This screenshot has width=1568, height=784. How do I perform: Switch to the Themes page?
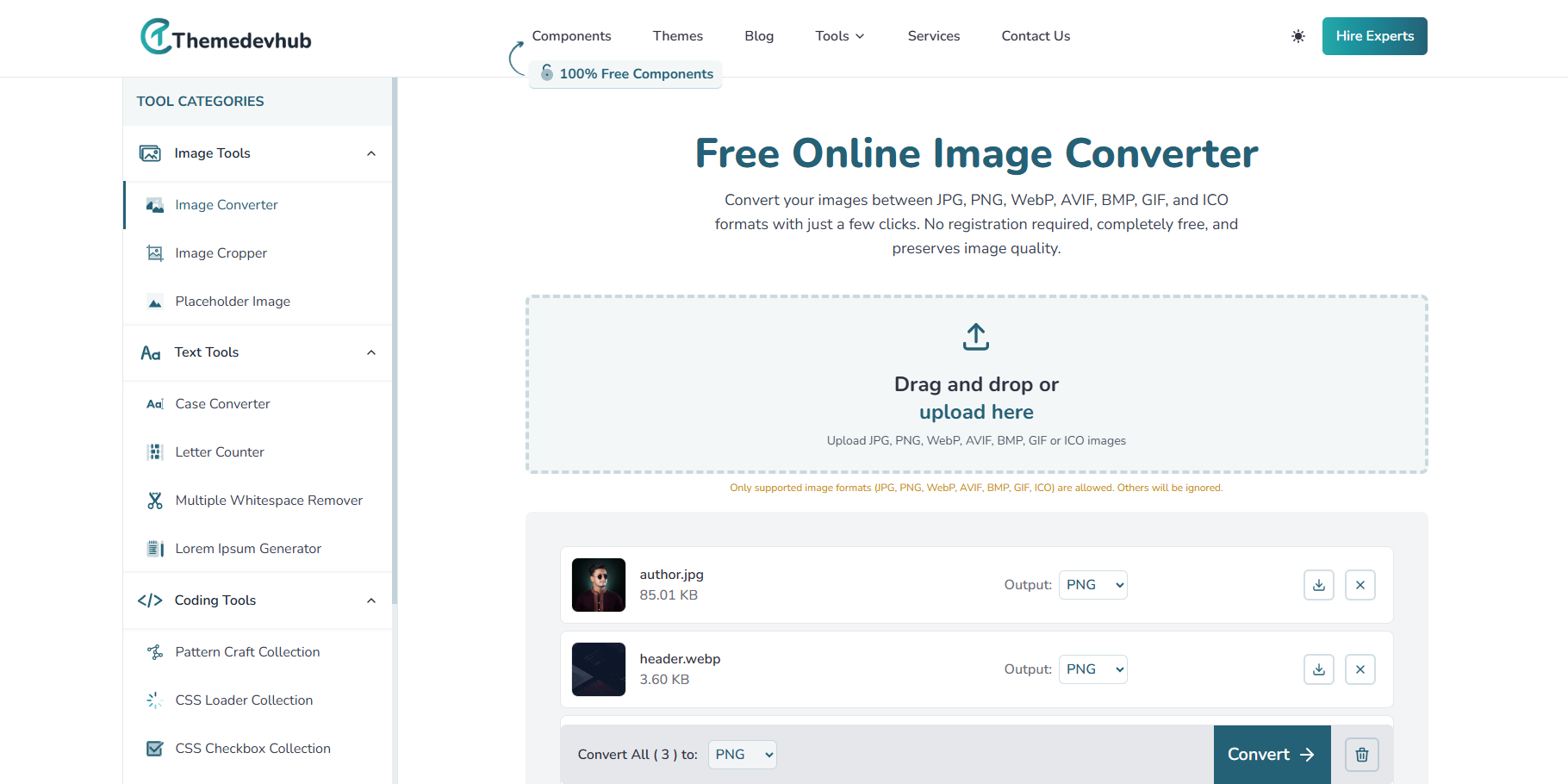[677, 36]
